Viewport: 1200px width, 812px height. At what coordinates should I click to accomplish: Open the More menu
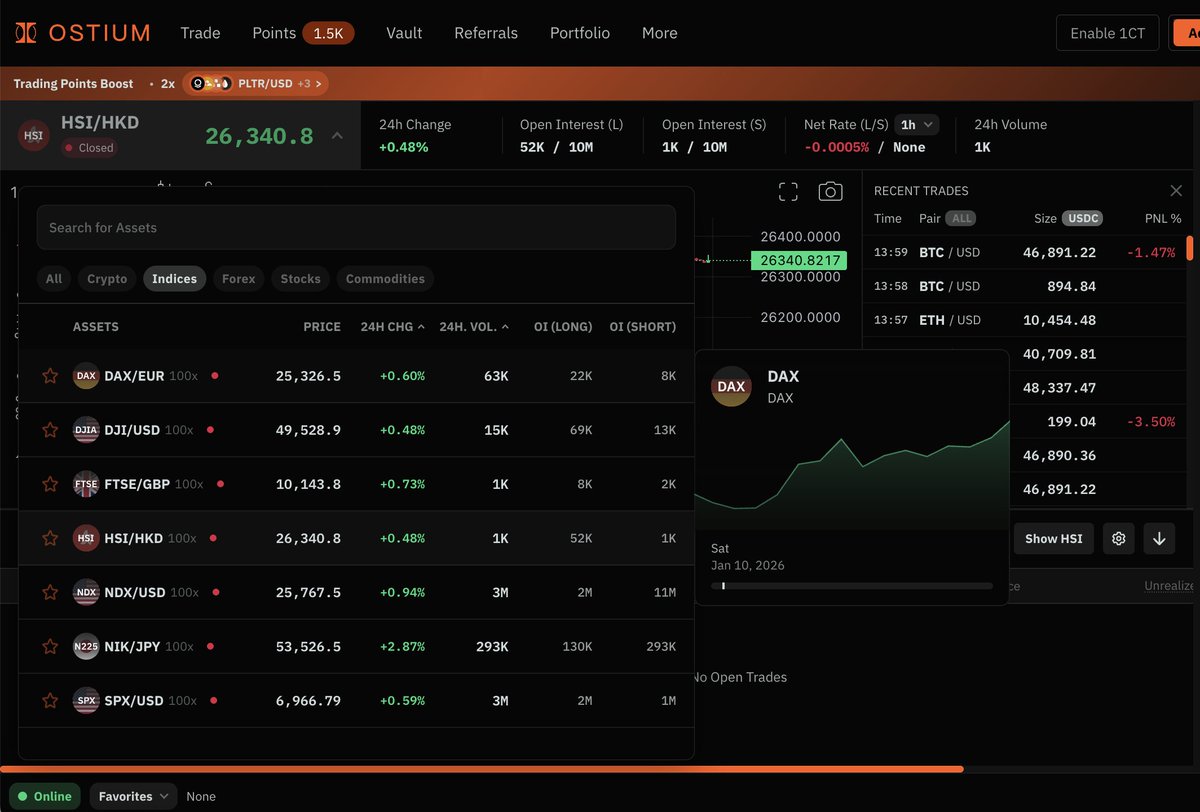pos(660,33)
